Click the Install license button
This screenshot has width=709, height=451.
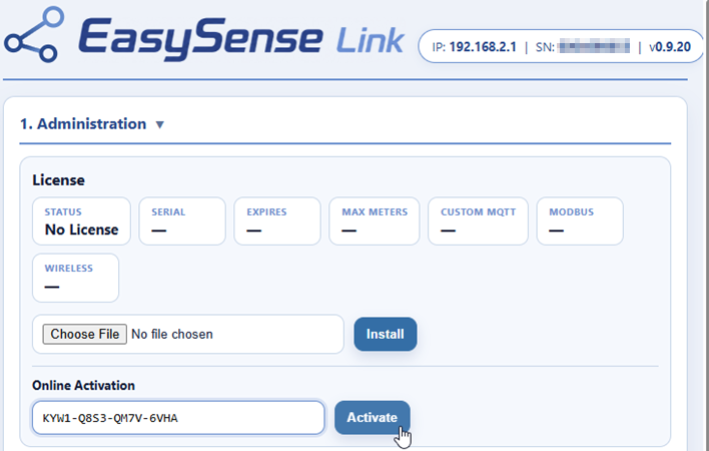click(x=385, y=334)
